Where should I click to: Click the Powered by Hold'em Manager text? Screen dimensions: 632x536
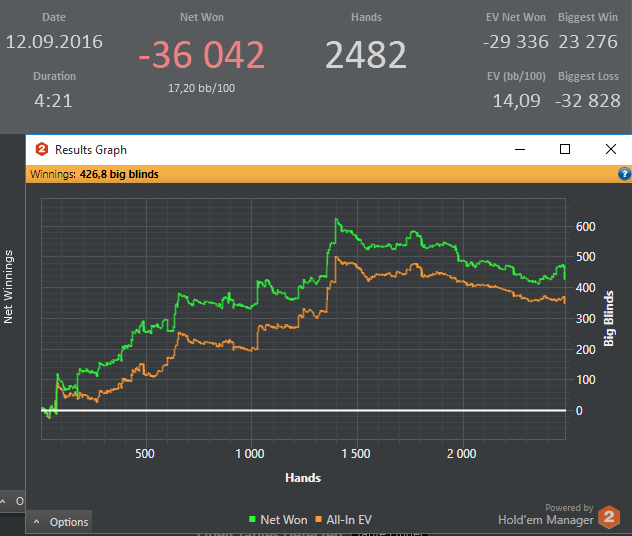(x=546, y=515)
